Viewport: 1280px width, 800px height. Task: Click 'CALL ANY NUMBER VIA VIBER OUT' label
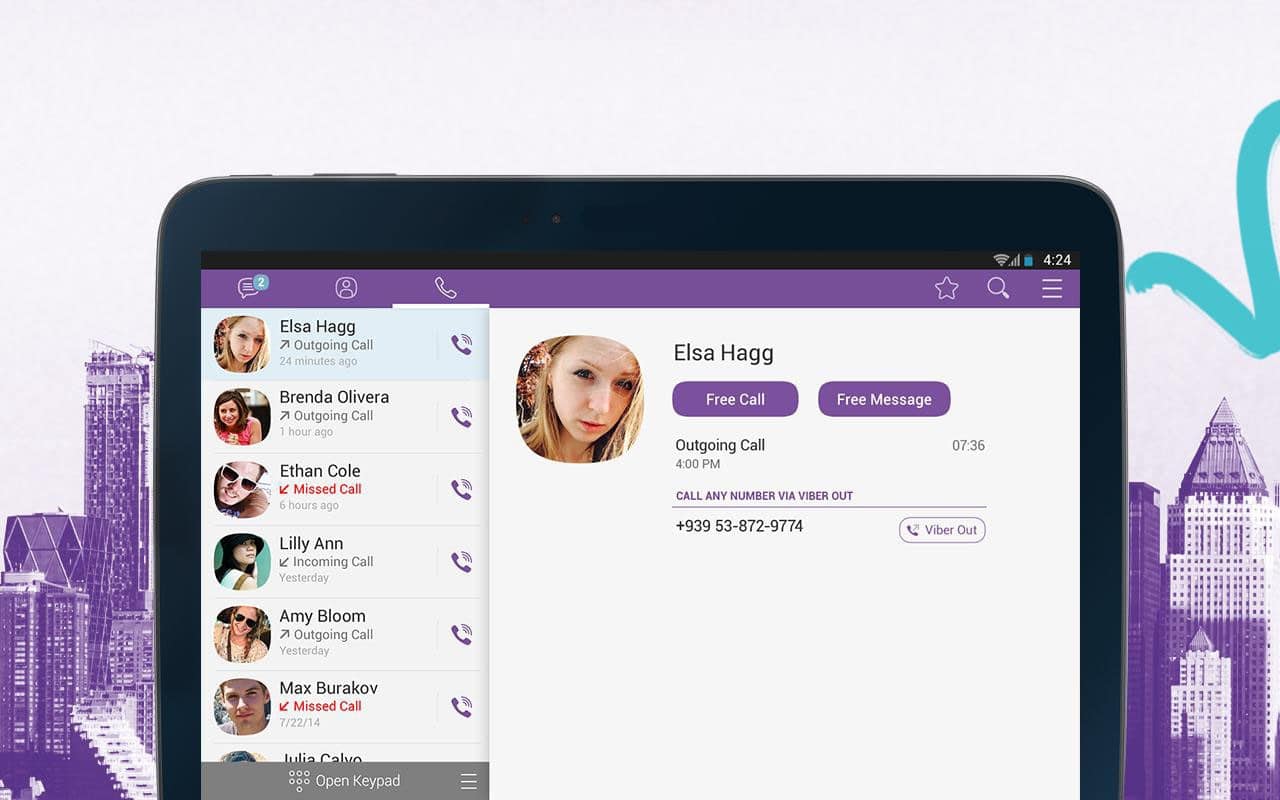pos(764,496)
